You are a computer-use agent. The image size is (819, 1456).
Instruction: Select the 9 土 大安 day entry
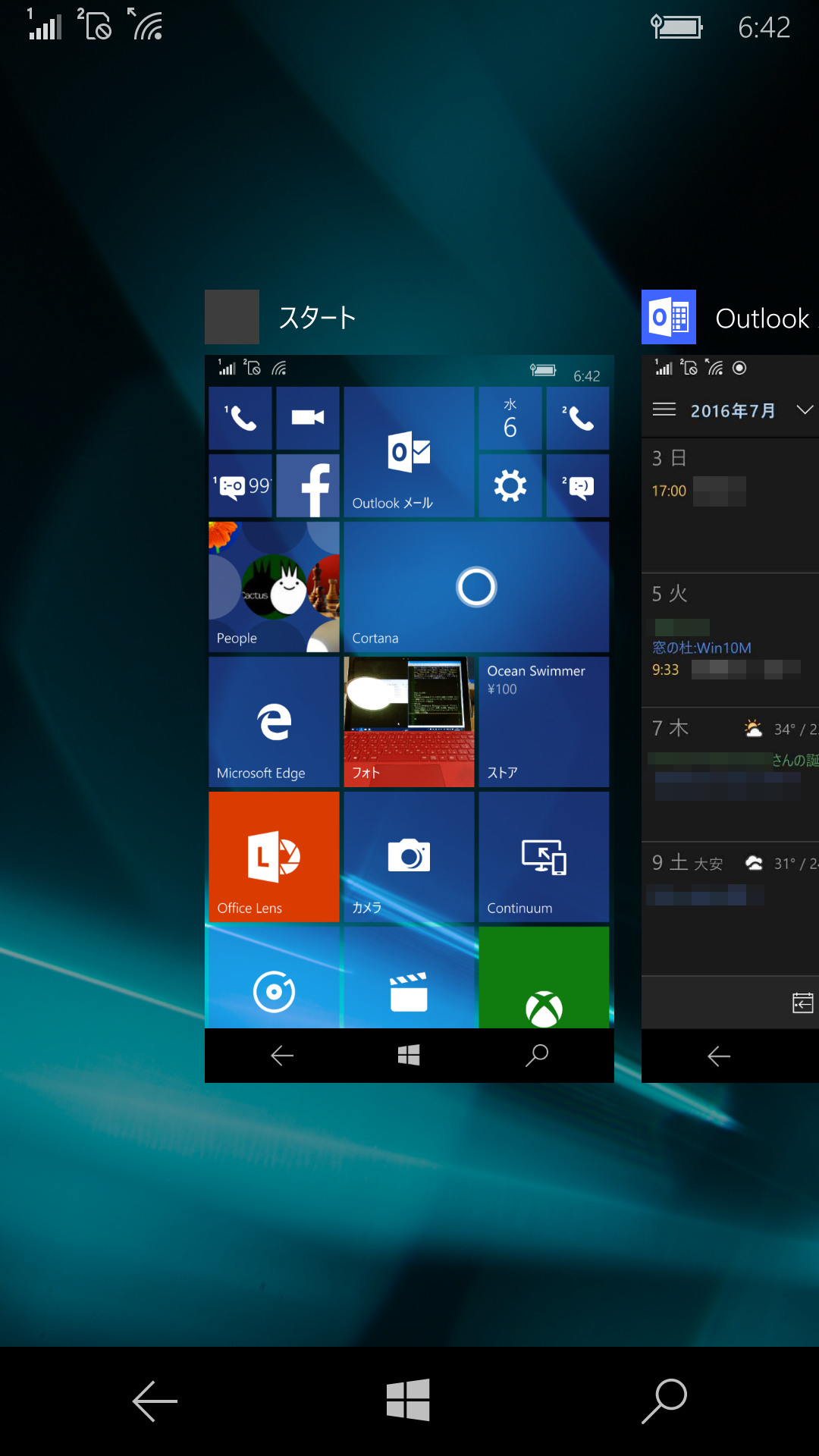(x=687, y=863)
